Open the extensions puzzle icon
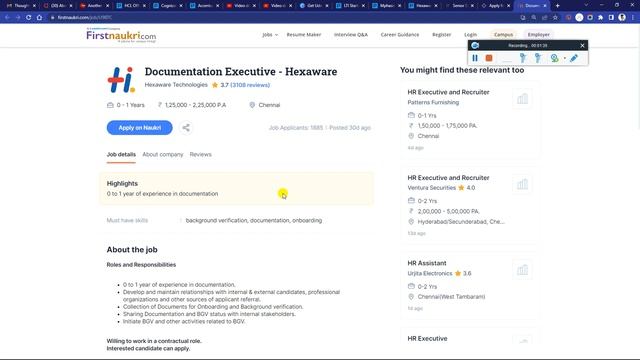640x360 pixels. (x=600, y=18)
